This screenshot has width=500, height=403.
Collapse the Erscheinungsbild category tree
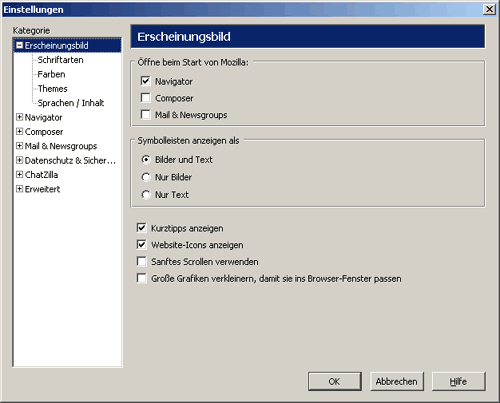[x=20, y=45]
